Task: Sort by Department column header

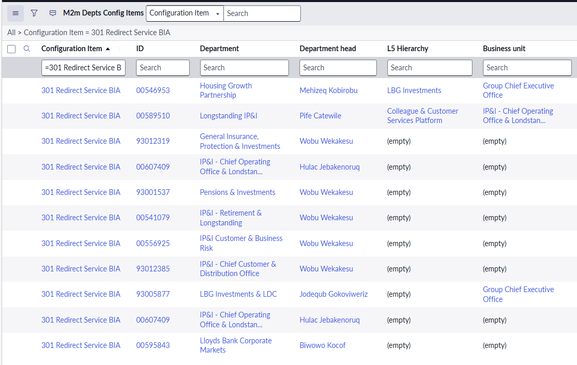Action: (219, 49)
